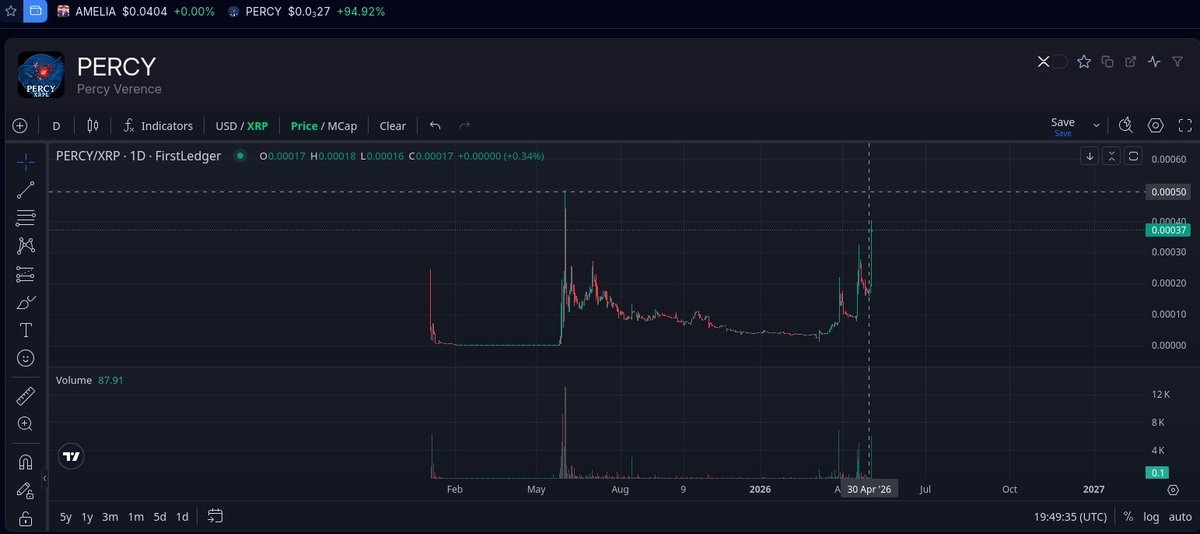This screenshot has width=1200, height=534.
Task: Favorite PERCY with the star icon
Action: (1083, 62)
